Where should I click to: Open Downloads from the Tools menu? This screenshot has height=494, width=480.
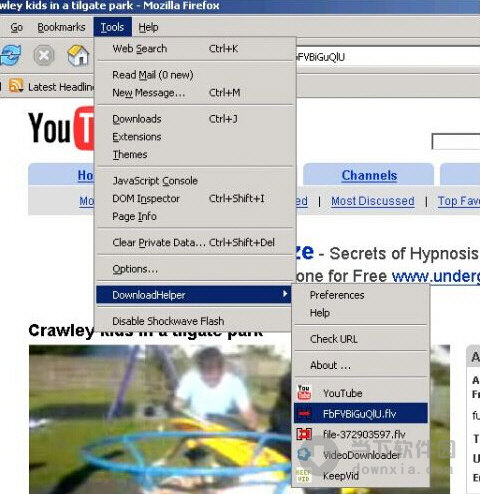(195, 119)
